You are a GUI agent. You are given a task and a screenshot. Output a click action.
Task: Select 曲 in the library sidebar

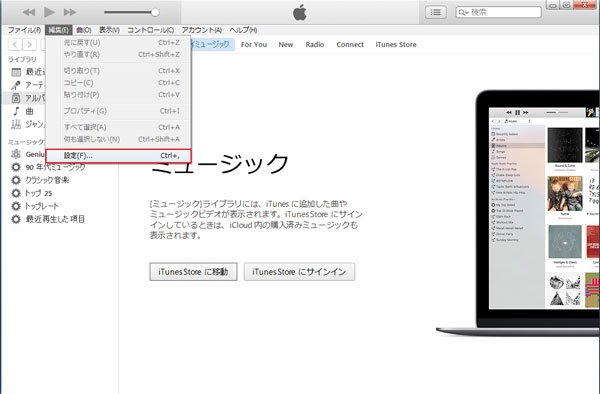pos(29,111)
